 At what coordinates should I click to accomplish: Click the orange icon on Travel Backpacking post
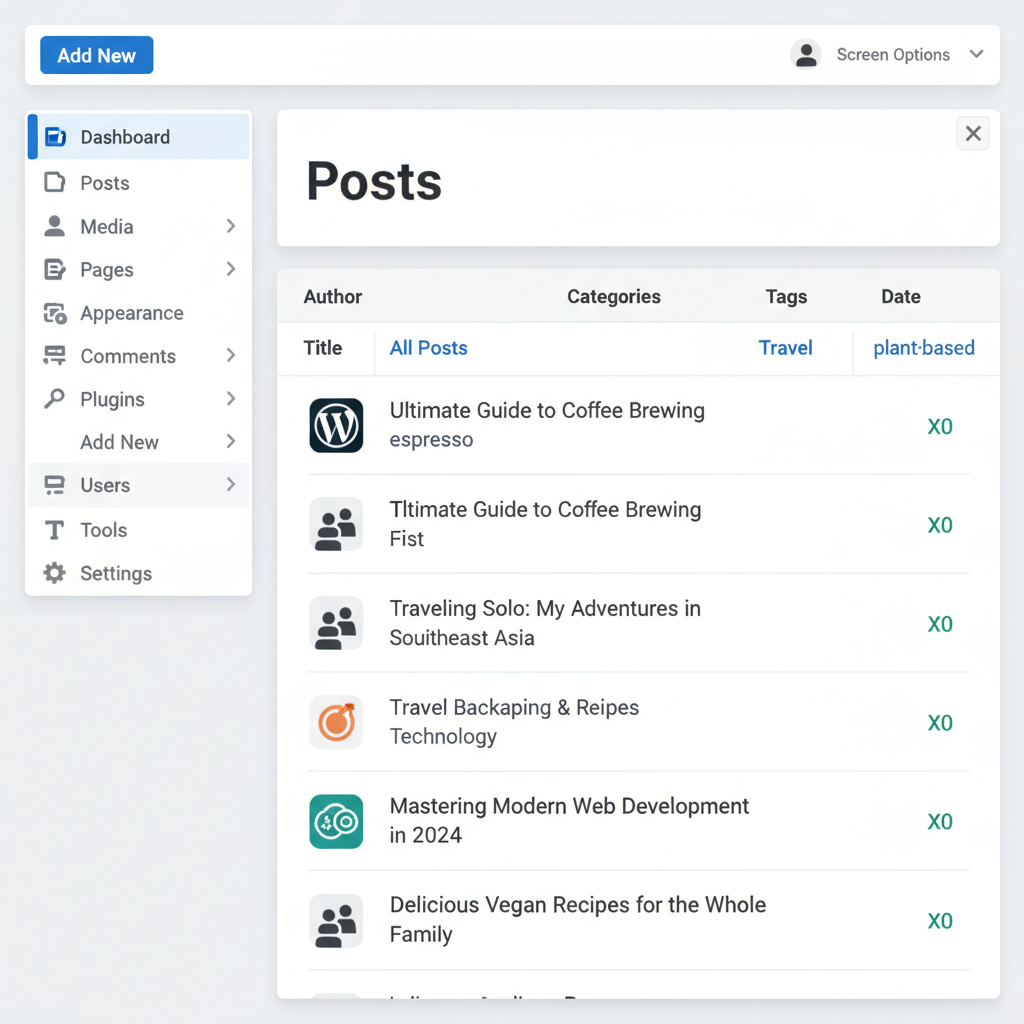(x=336, y=722)
